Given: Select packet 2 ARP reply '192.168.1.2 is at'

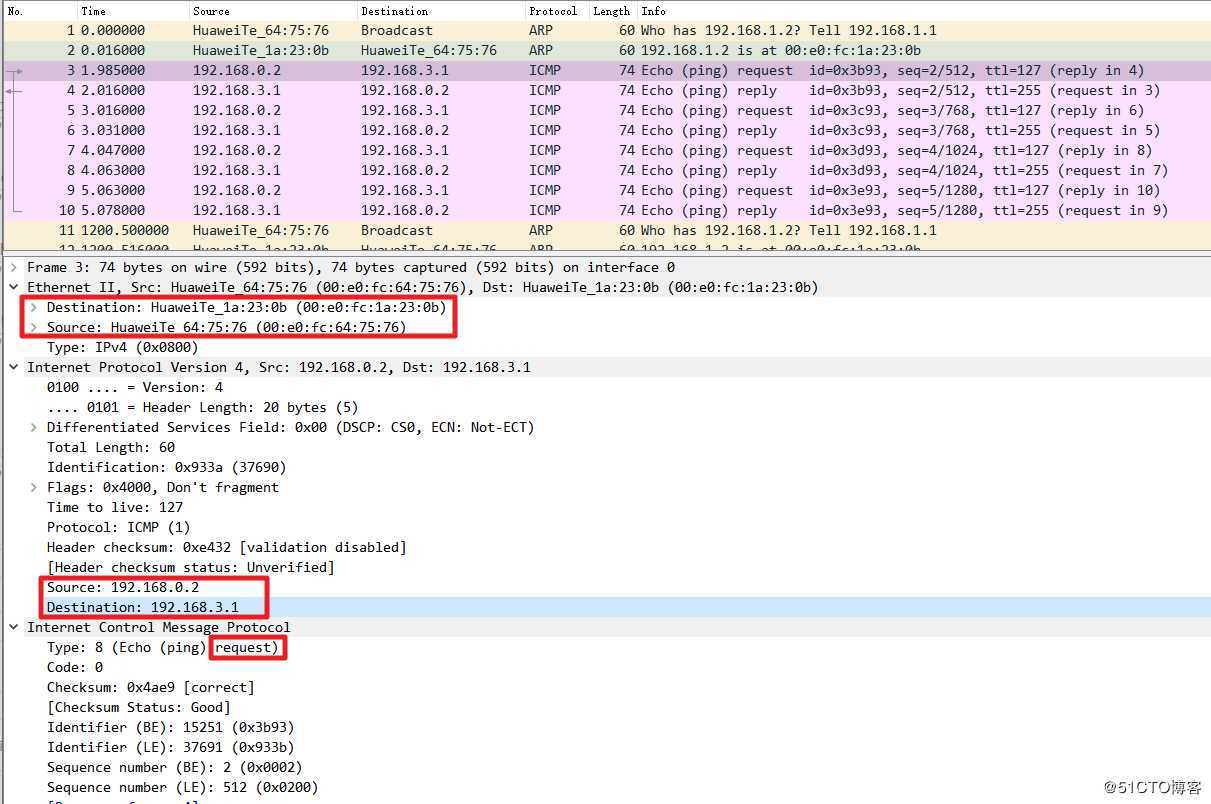Looking at the screenshot, I should tap(606, 50).
